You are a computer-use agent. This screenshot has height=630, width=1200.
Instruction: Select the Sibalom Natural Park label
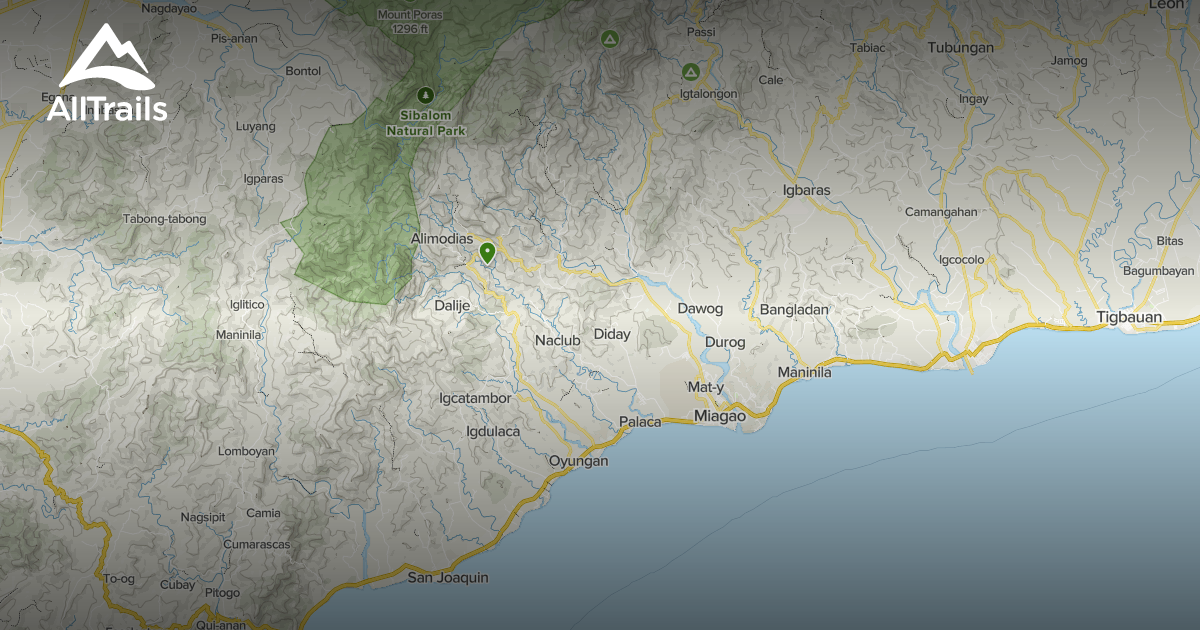[x=424, y=124]
